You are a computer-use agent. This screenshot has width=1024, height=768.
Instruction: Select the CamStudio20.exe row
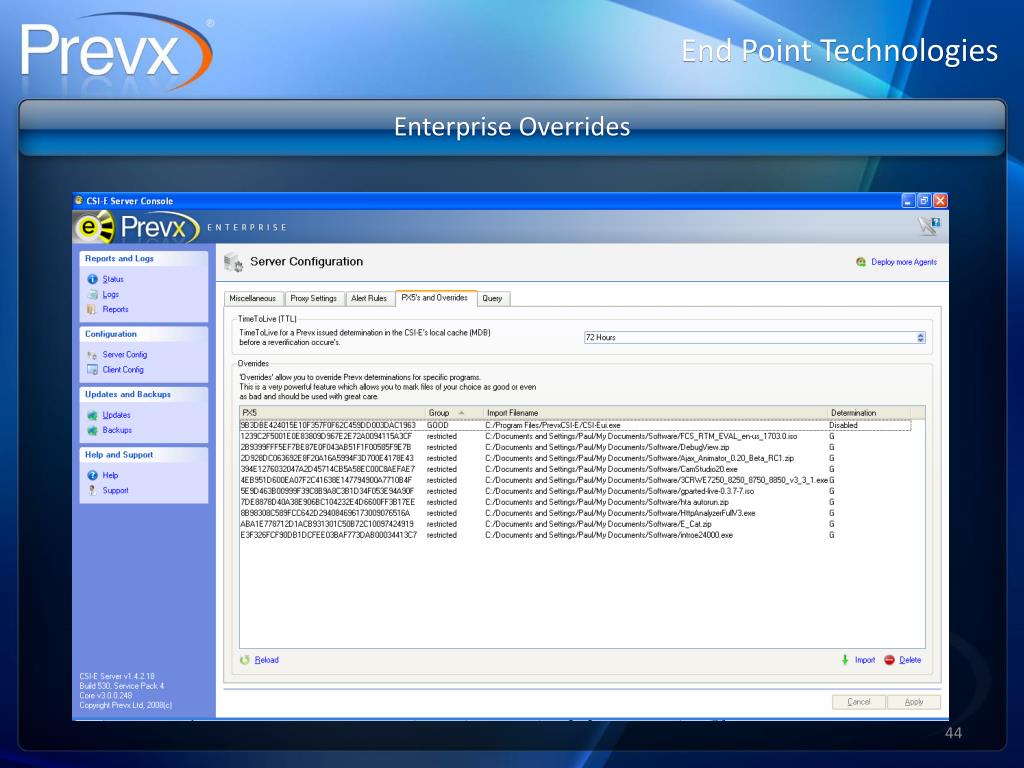click(x=575, y=469)
